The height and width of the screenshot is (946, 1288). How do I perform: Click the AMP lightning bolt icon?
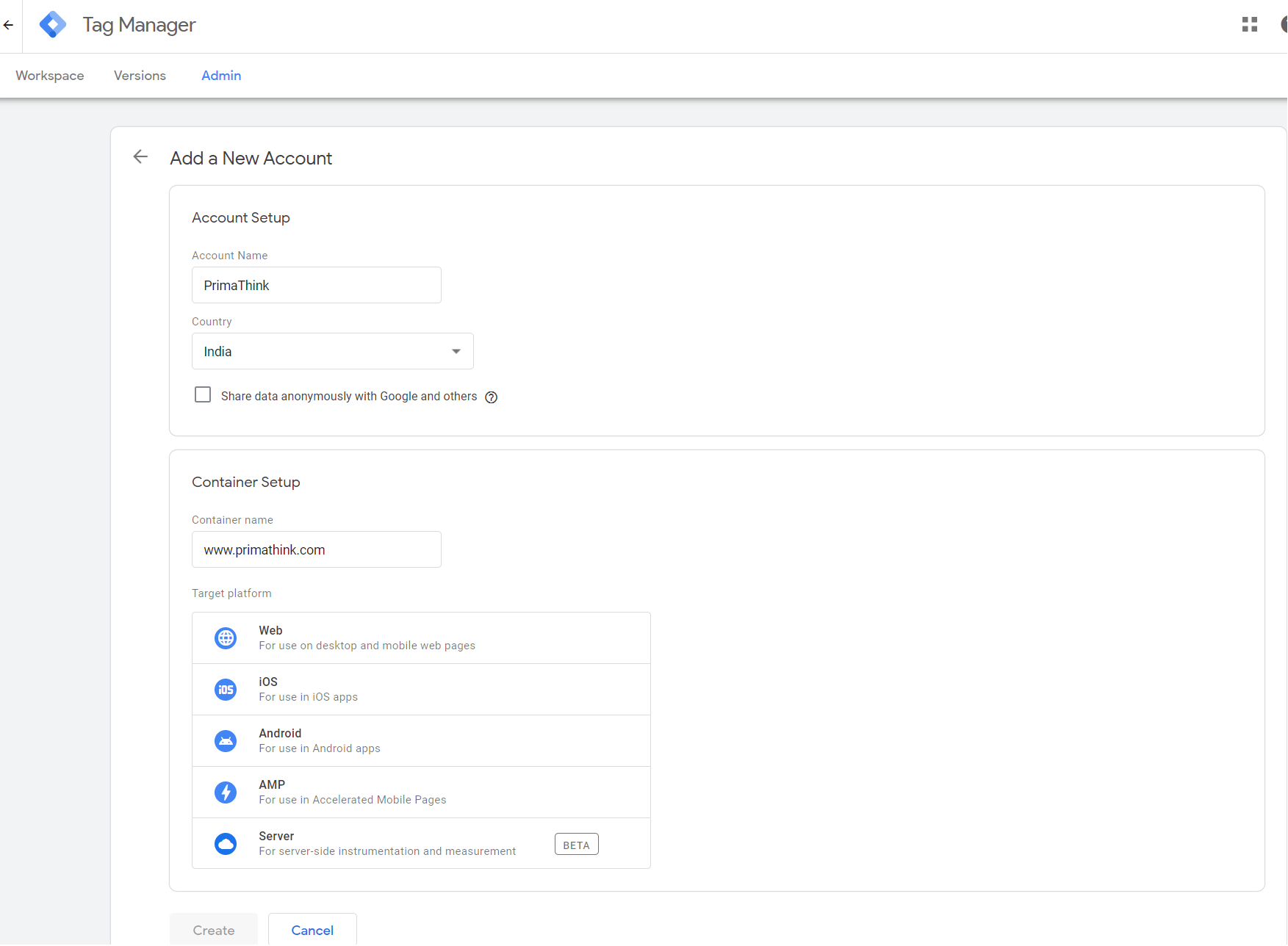pyautogui.click(x=226, y=792)
